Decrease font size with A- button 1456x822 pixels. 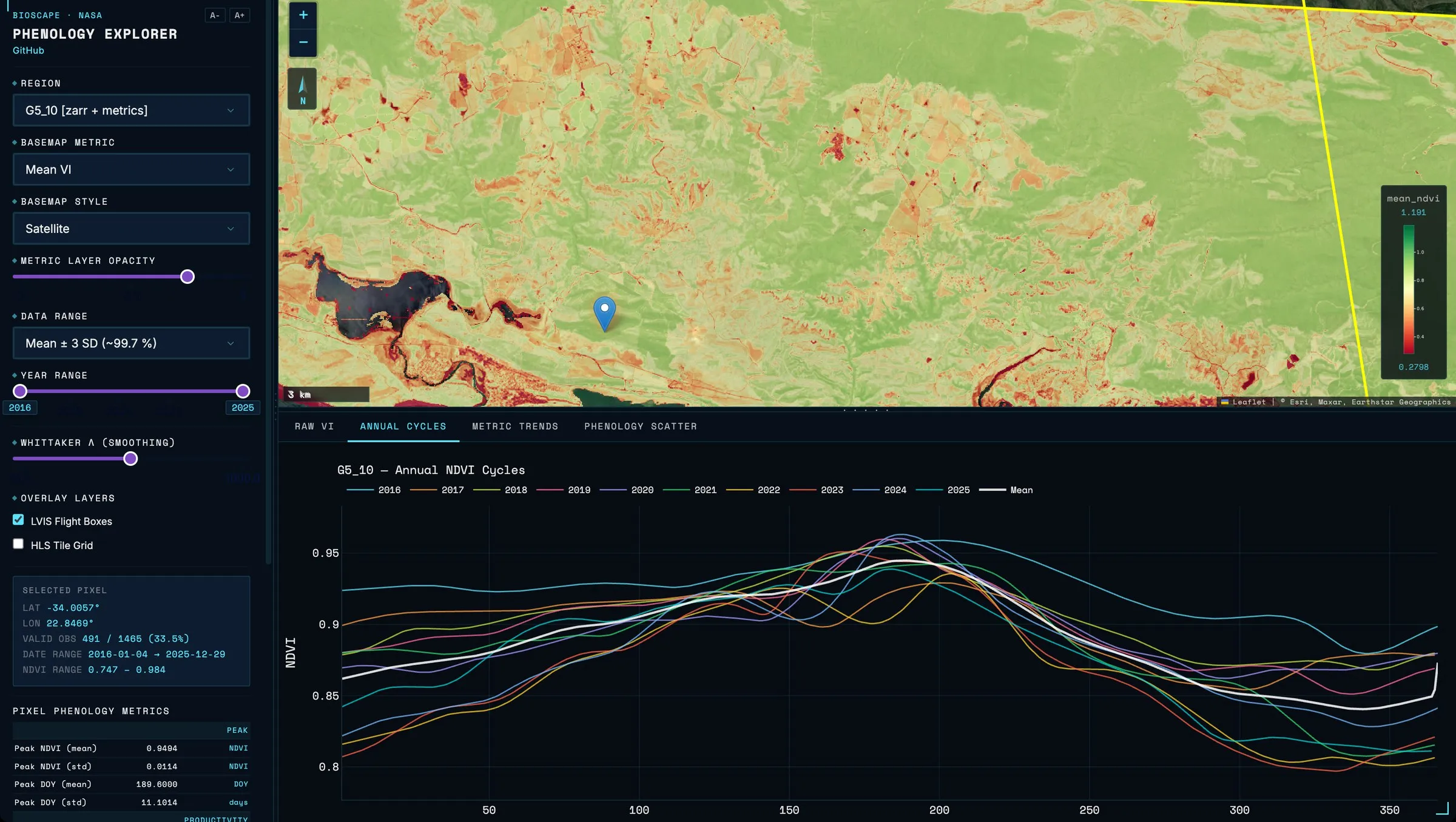(215, 16)
